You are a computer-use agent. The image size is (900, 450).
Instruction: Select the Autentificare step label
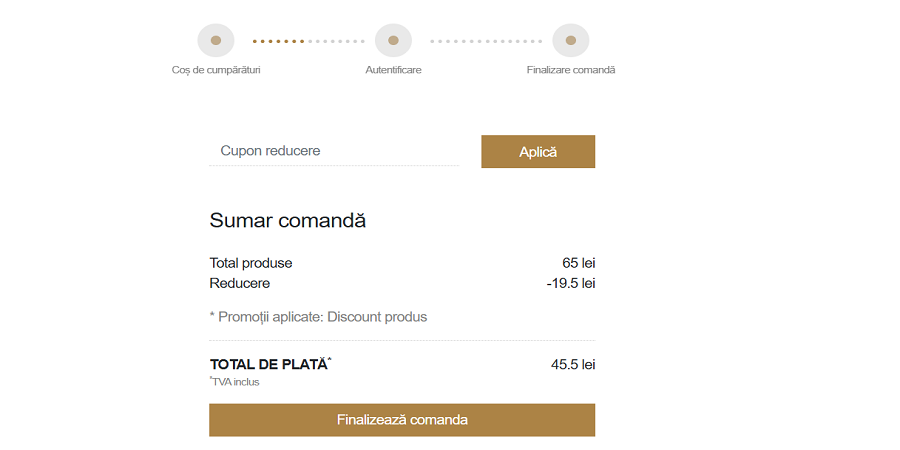tap(393, 70)
